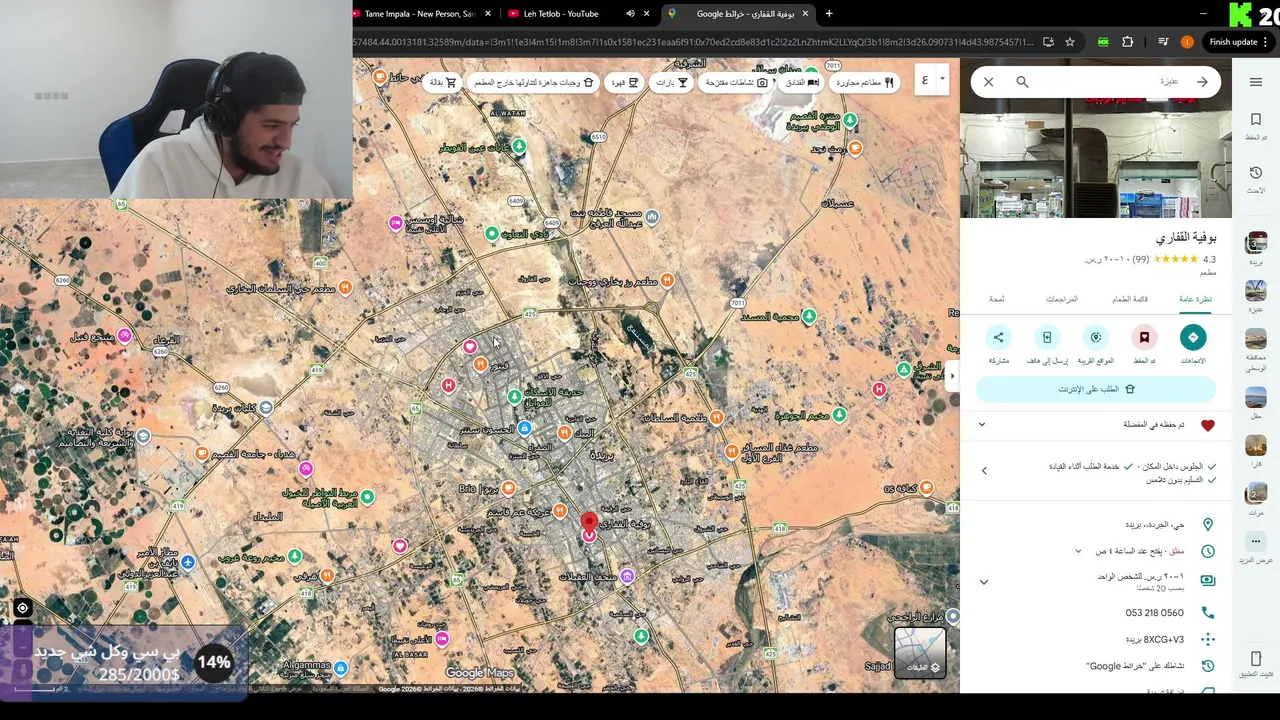Switch to Menu (قائمة الطعام) tab
The width and height of the screenshot is (1280, 720).
1129,299
